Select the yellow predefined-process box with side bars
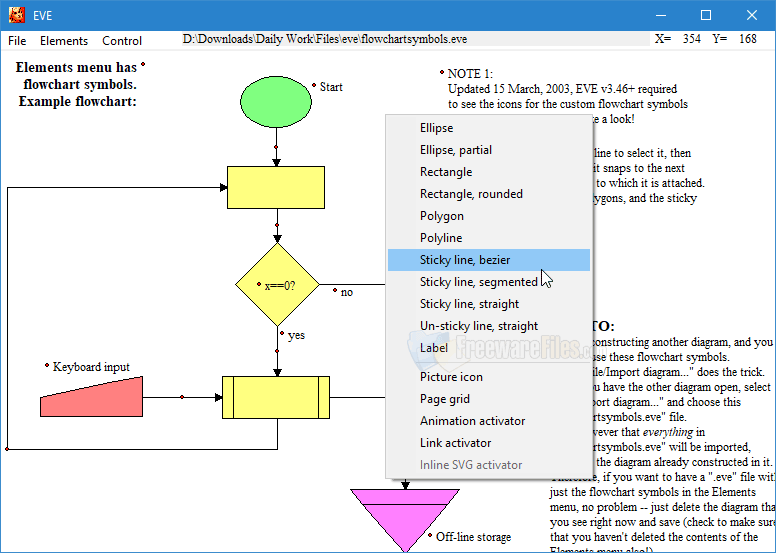This screenshot has height=553, width=776. 276,398
